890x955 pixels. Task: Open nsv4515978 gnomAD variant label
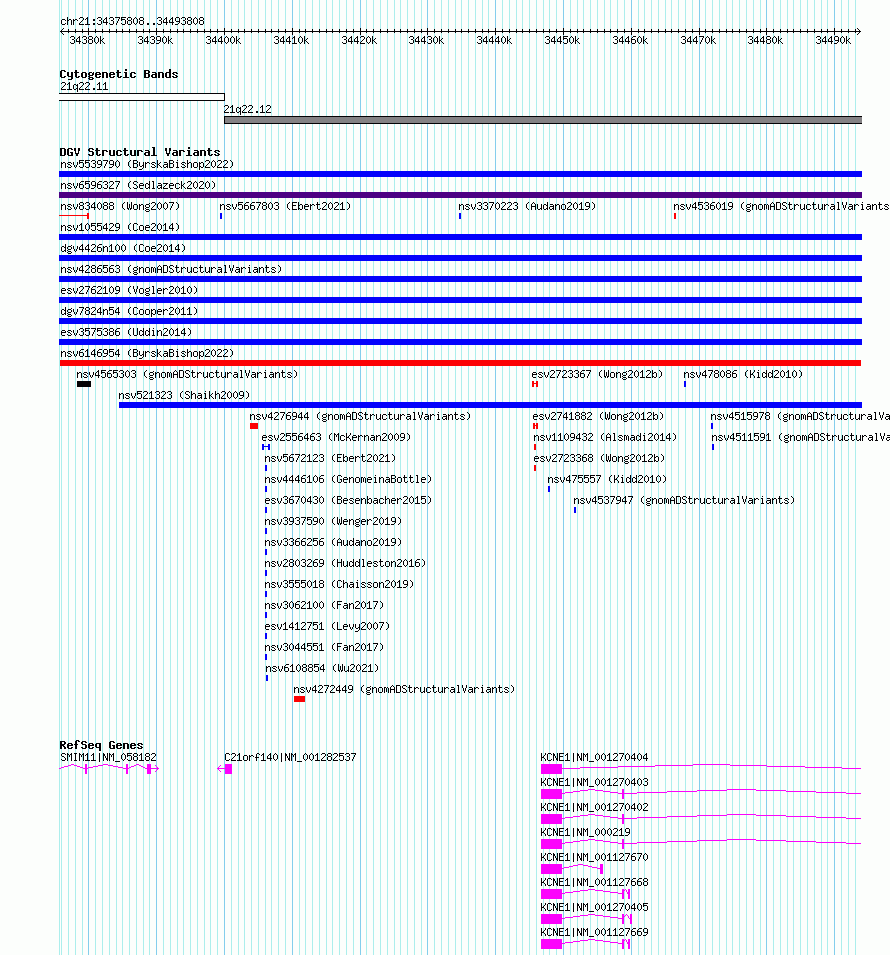(x=800, y=417)
